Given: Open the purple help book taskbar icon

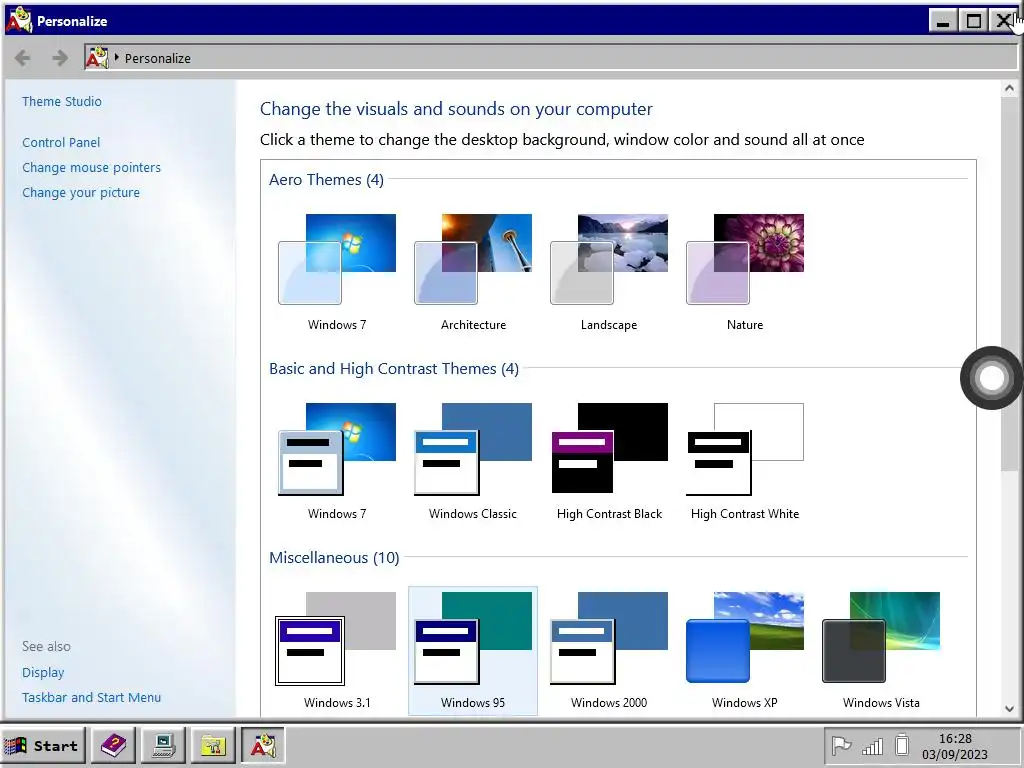Looking at the screenshot, I should [114, 745].
